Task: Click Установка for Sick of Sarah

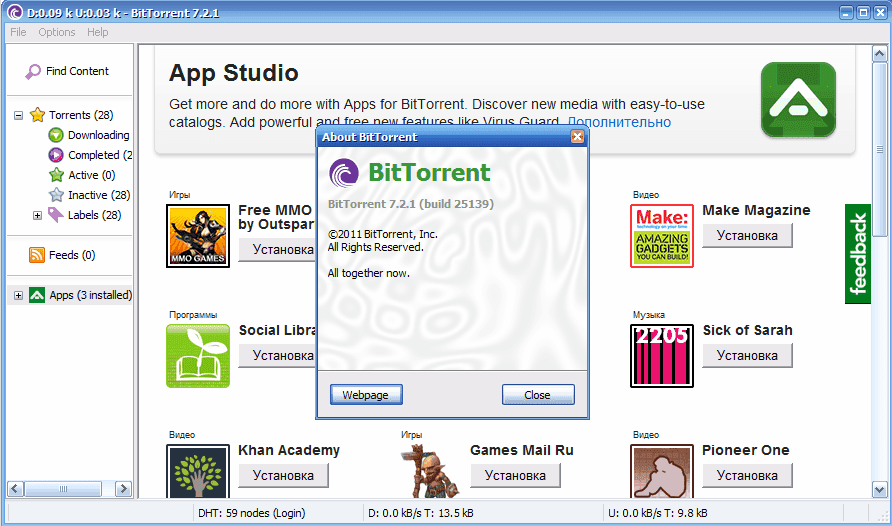Action: tap(747, 355)
